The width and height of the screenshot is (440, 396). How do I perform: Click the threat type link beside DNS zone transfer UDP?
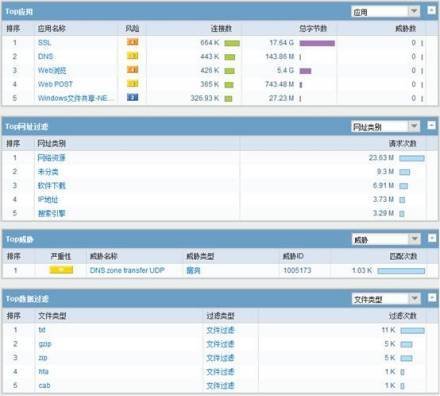(x=193, y=270)
